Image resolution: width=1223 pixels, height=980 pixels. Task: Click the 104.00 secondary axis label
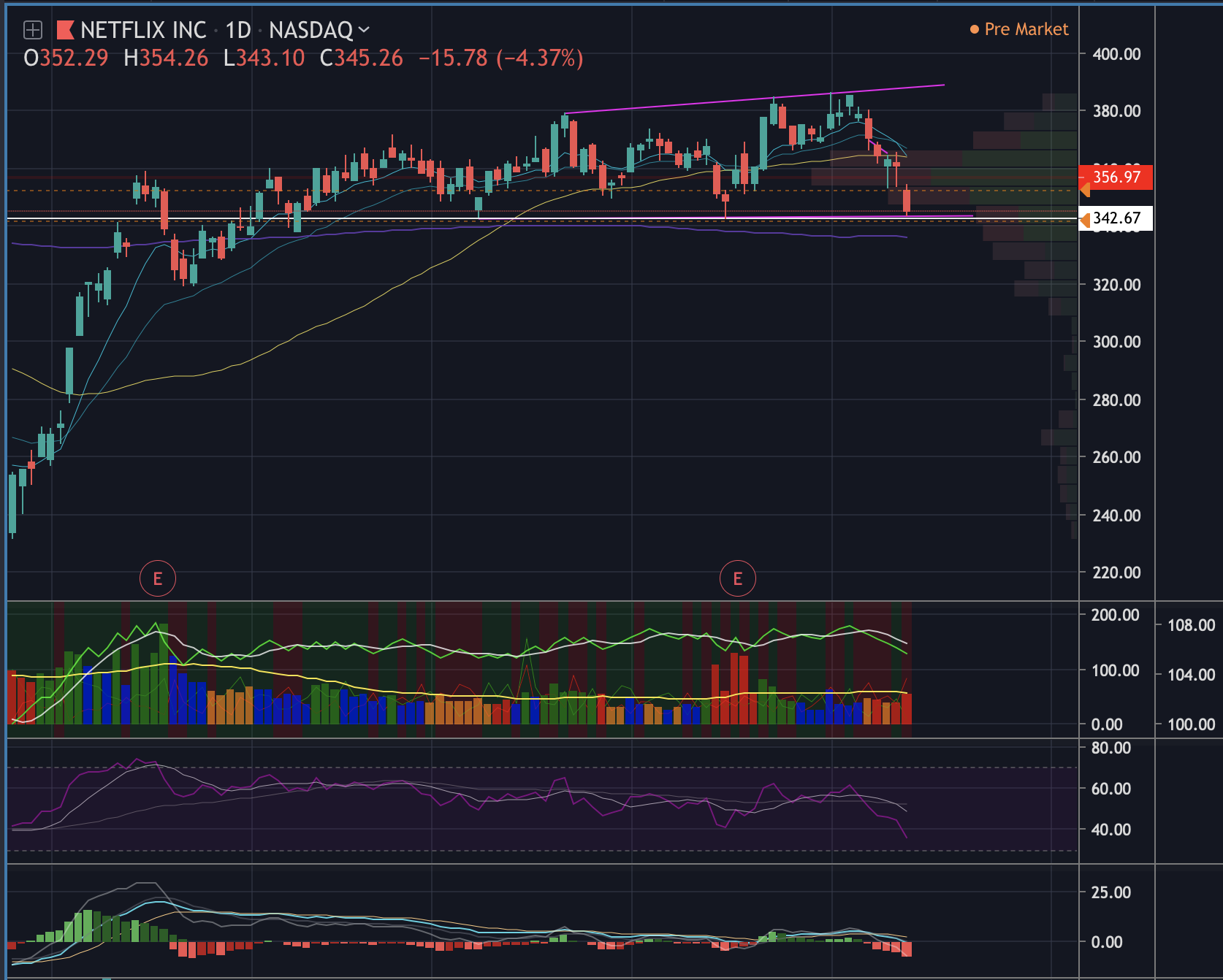(1191, 675)
